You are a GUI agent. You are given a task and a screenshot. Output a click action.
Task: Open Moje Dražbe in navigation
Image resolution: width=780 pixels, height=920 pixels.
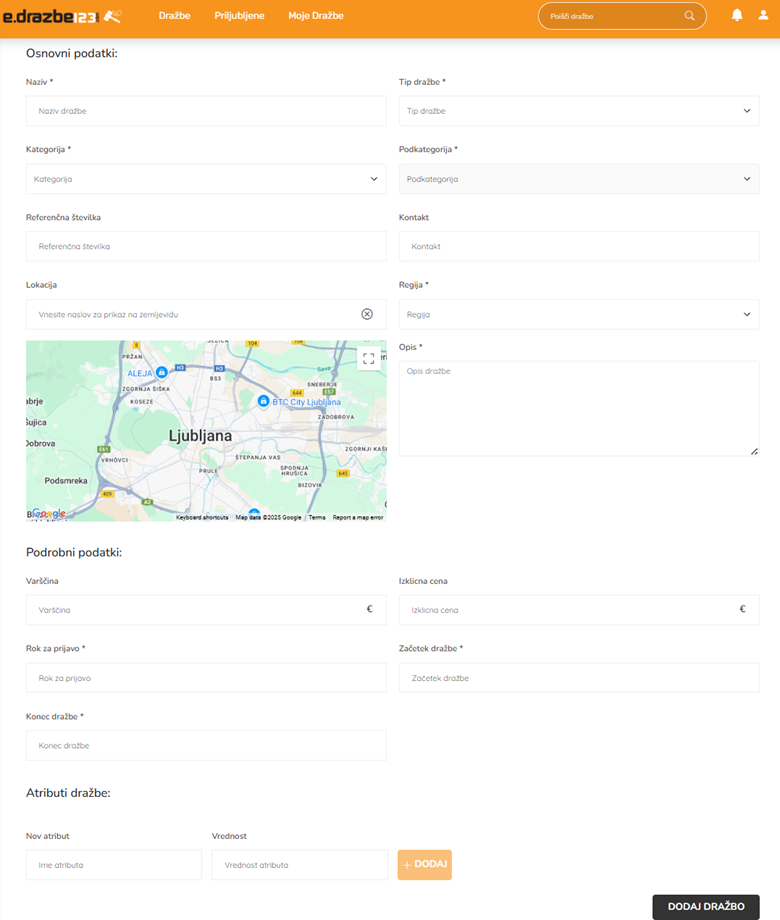316,16
